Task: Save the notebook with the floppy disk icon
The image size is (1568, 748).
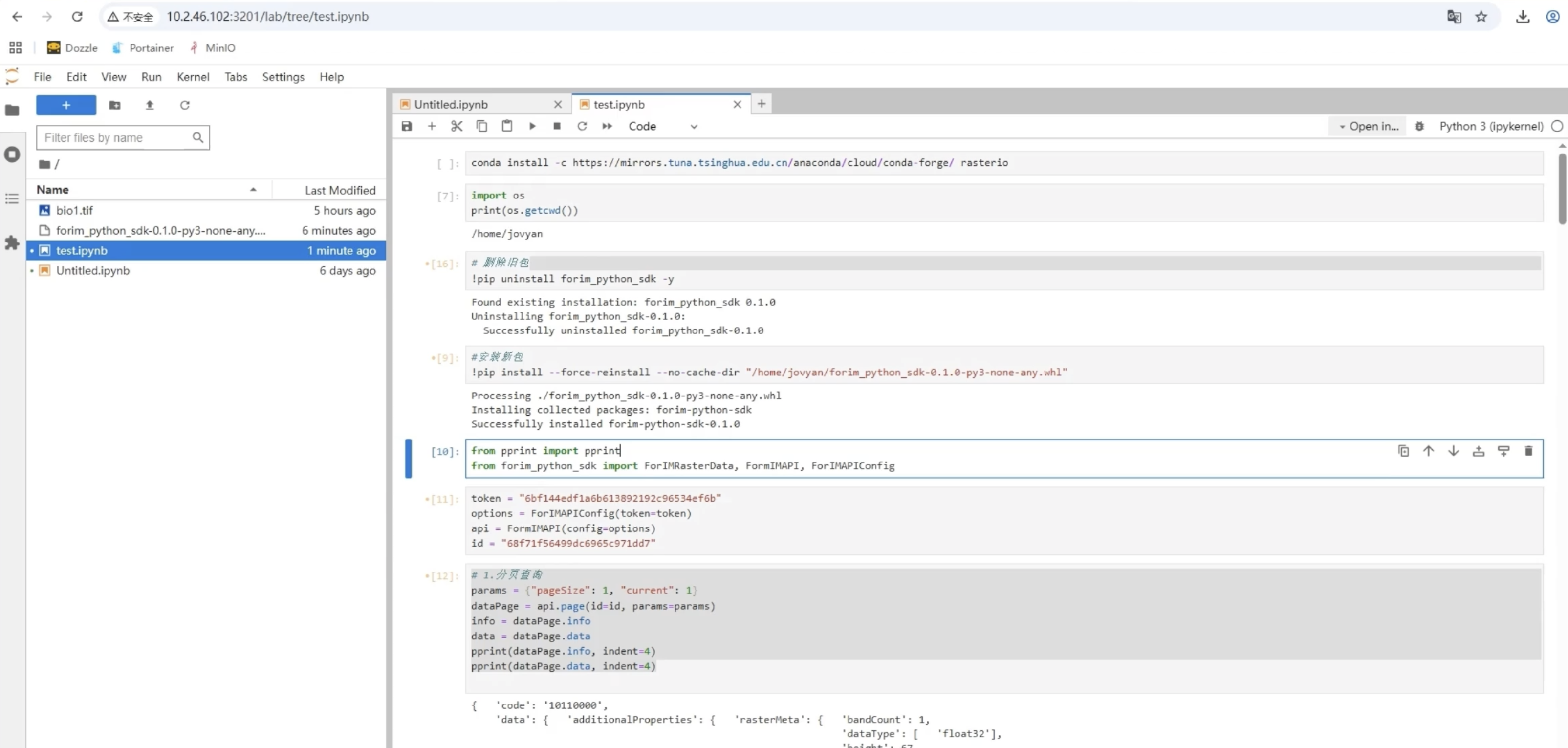Action: (x=407, y=126)
